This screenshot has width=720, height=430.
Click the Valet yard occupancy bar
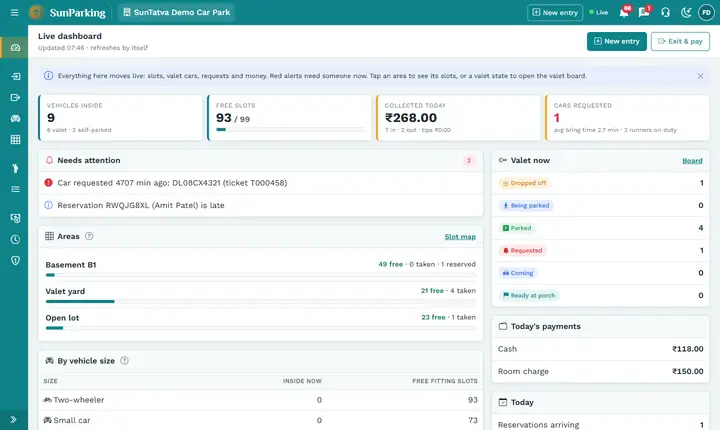click(x=261, y=301)
